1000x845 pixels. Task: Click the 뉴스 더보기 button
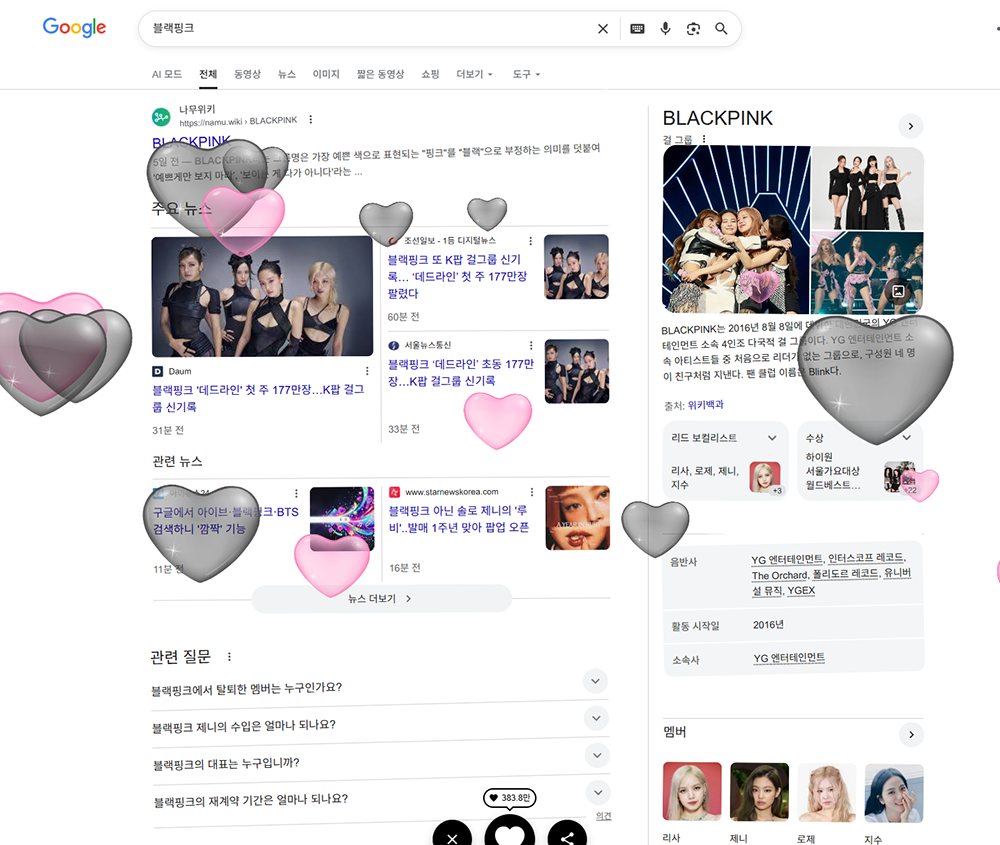tap(381, 599)
